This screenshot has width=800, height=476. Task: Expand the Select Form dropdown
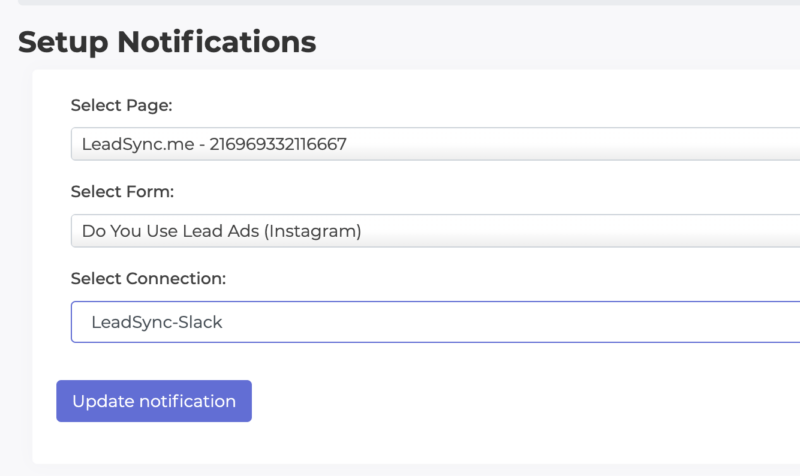[435, 231]
